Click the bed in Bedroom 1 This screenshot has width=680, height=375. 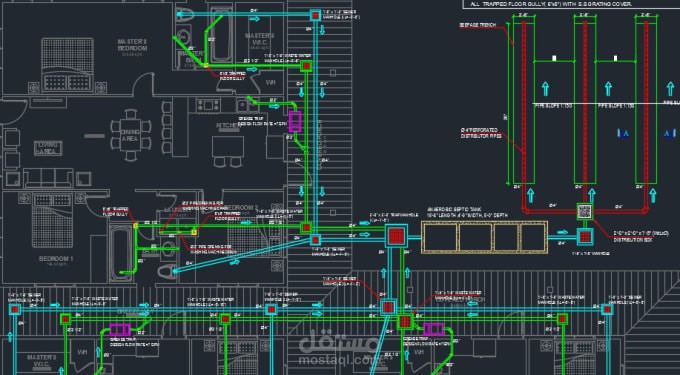[x=52, y=220]
